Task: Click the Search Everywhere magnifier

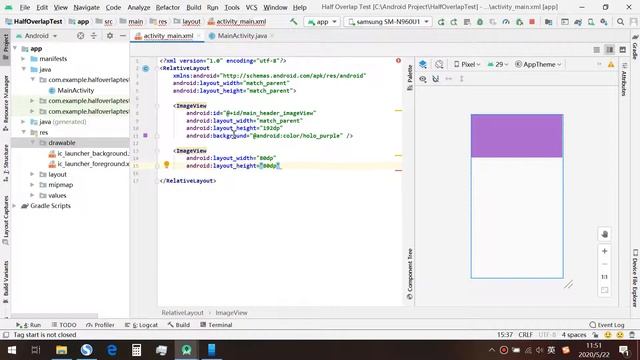Action: tap(620, 22)
